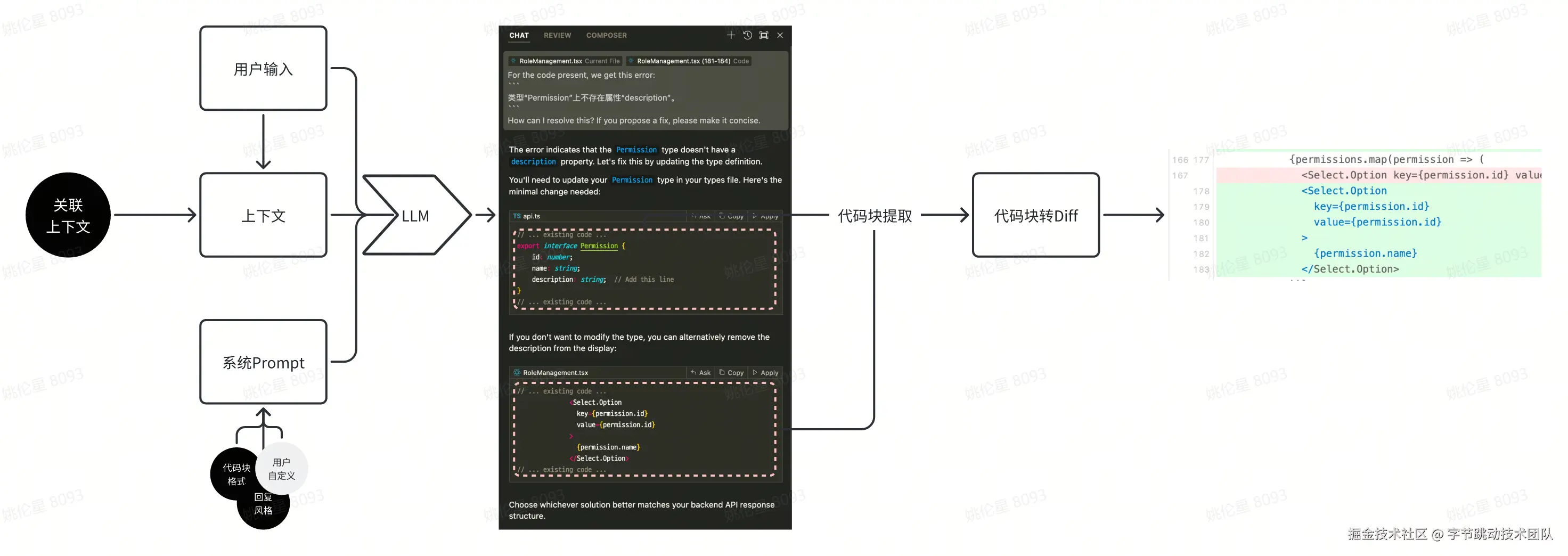Copy the RoleManagement.tsx code block
1568x556 pixels.
coord(731,372)
